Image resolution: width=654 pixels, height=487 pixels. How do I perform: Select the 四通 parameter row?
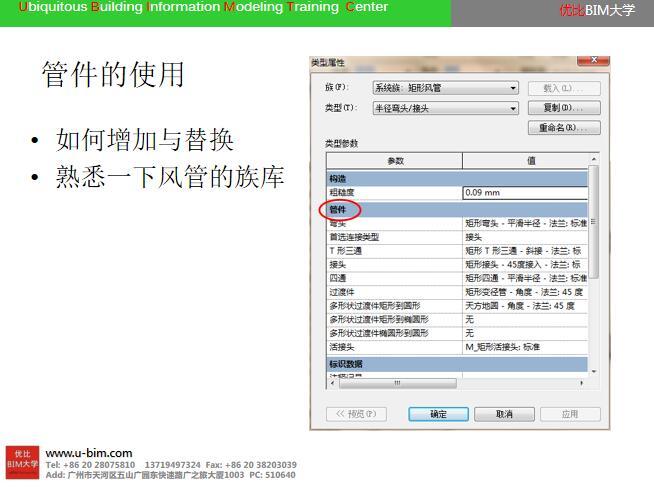tap(394, 278)
